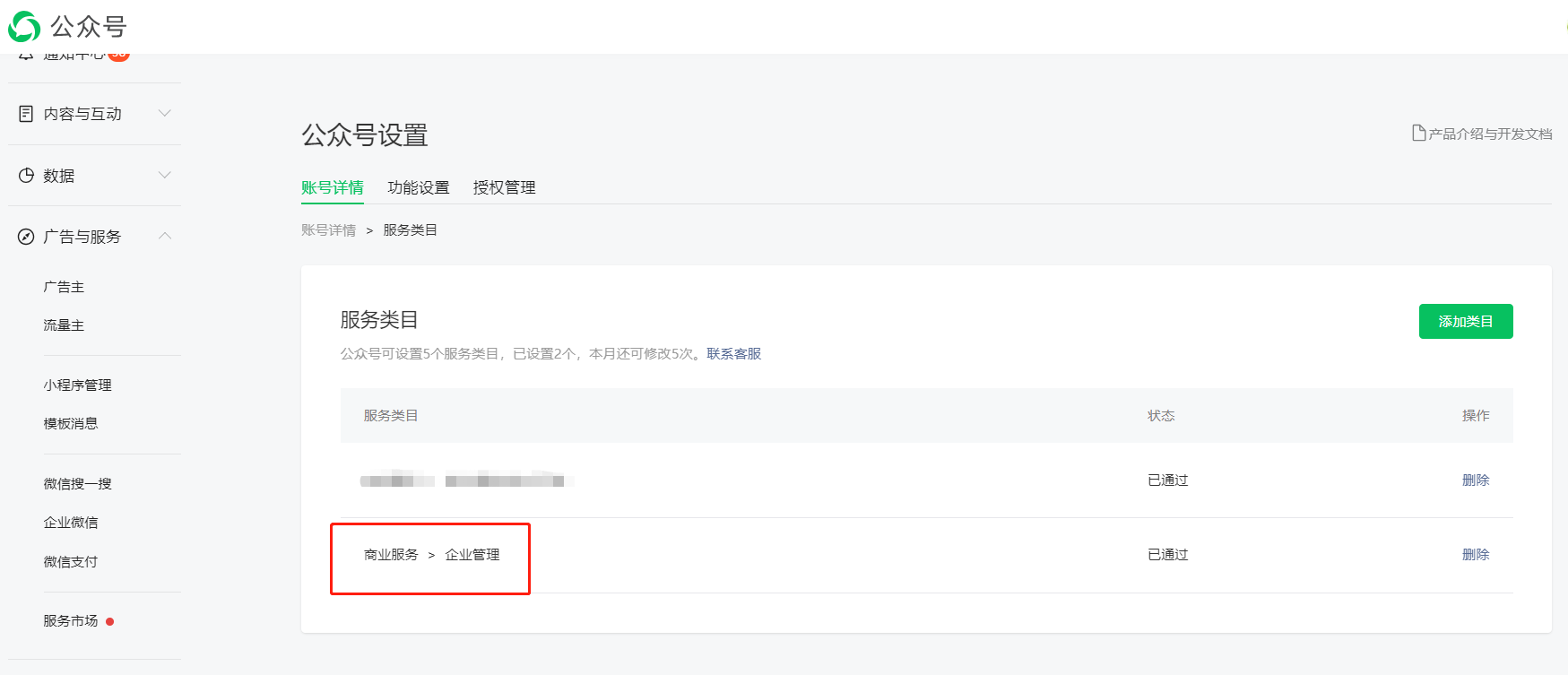Click the 内容与互动 document icon
Viewport: 1568px width, 675px height.
click(x=26, y=114)
